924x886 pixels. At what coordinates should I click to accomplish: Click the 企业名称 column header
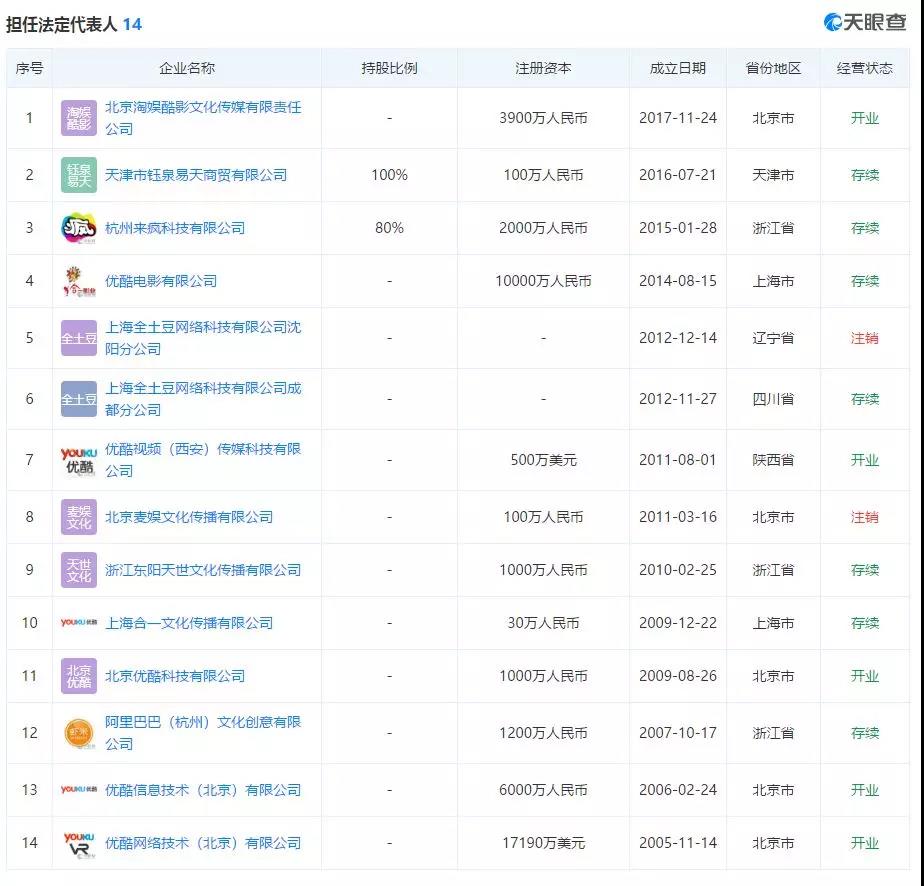click(187, 68)
